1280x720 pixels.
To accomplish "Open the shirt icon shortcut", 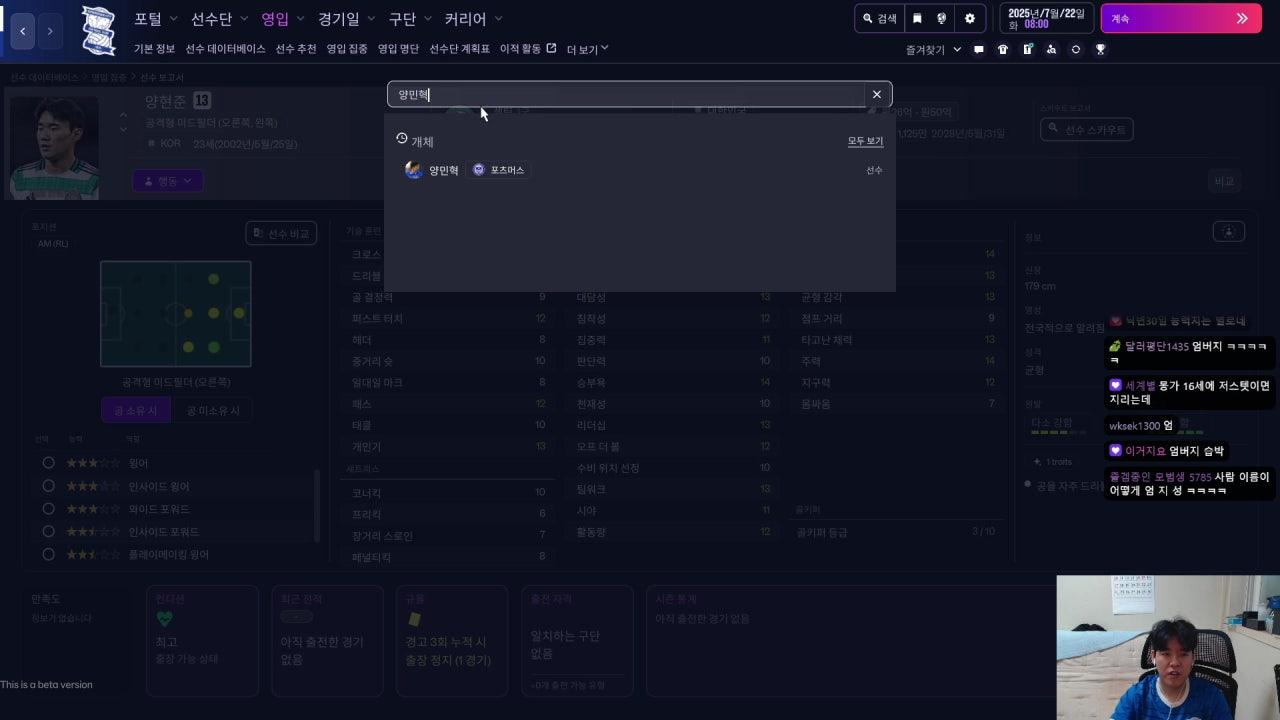I will point(1003,49).
